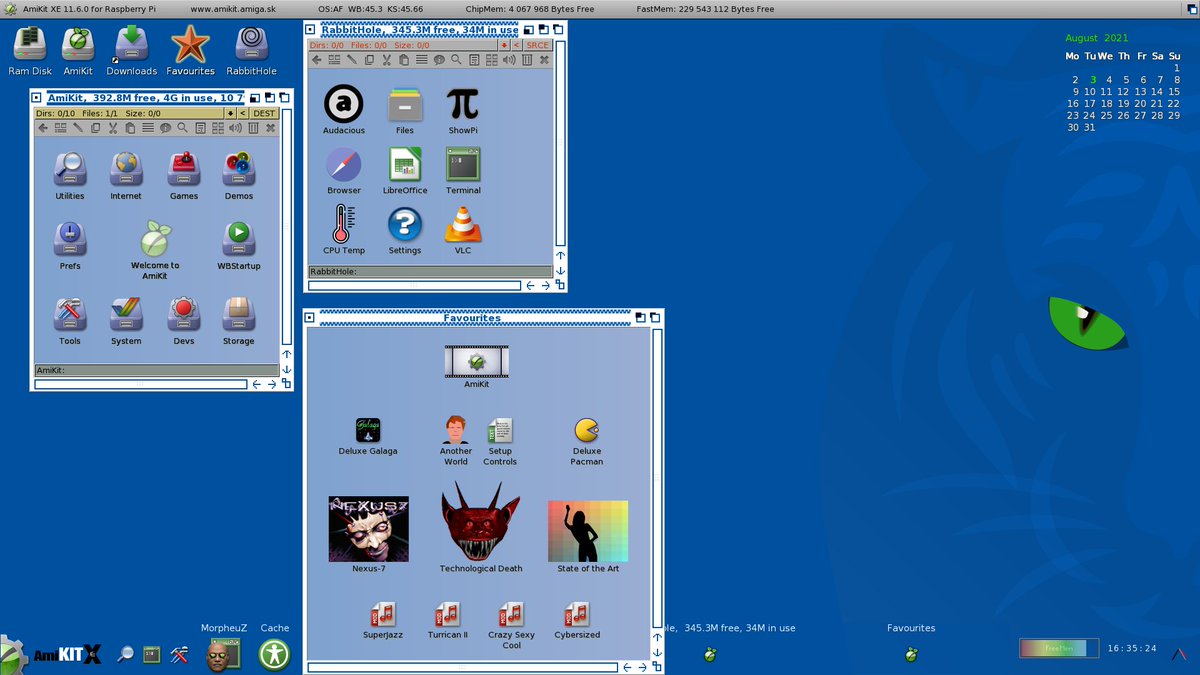Click the search magnifier in AmiKit toolbar
This screenshot has height=675, width=1200.
click(x=182, y=128)
